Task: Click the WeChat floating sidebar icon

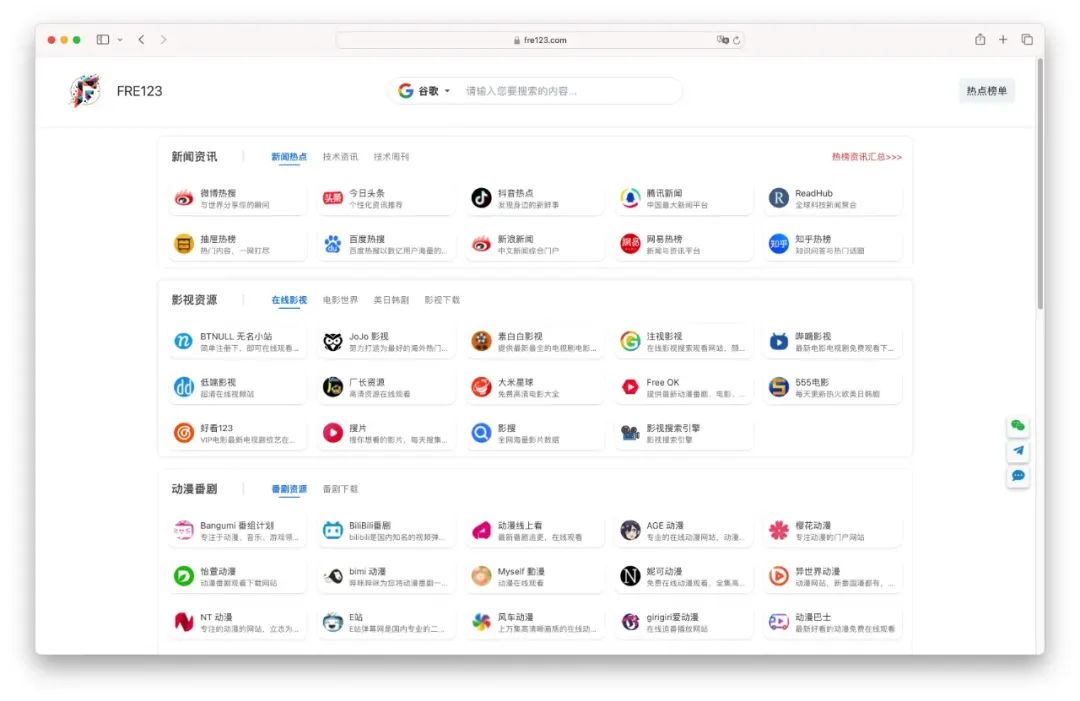Action: click(x=1018, y=426)
